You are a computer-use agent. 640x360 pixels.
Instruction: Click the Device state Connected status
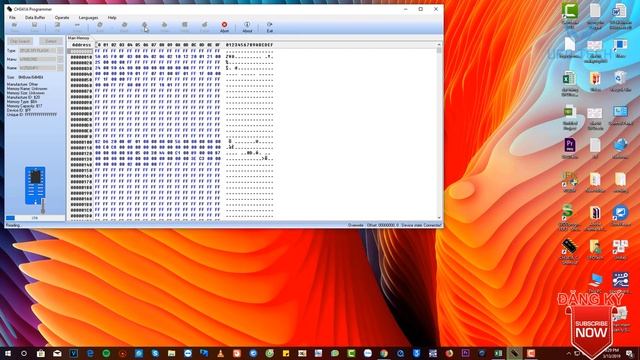coord(421,225)
